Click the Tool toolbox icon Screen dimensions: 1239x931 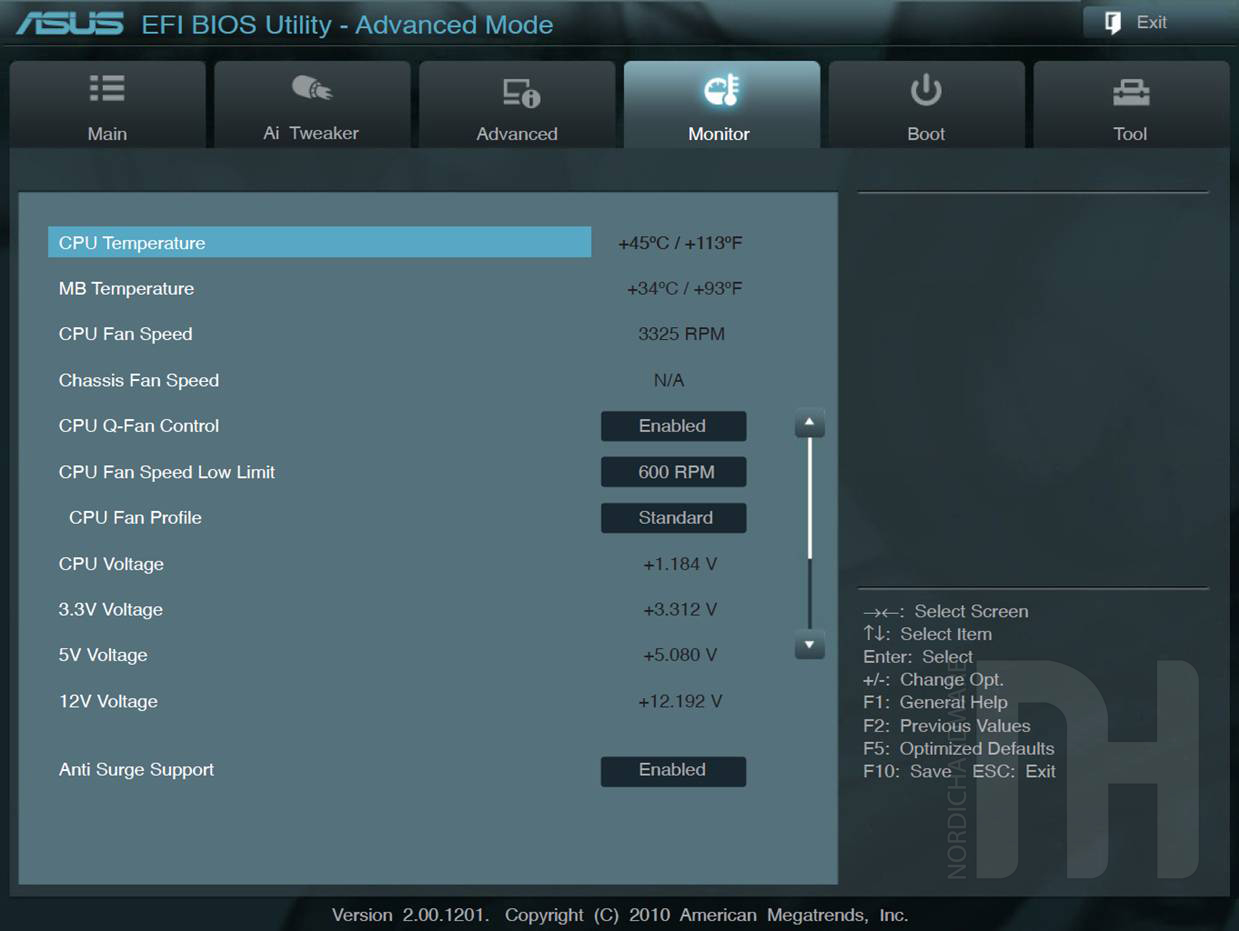pos(1131,93)
